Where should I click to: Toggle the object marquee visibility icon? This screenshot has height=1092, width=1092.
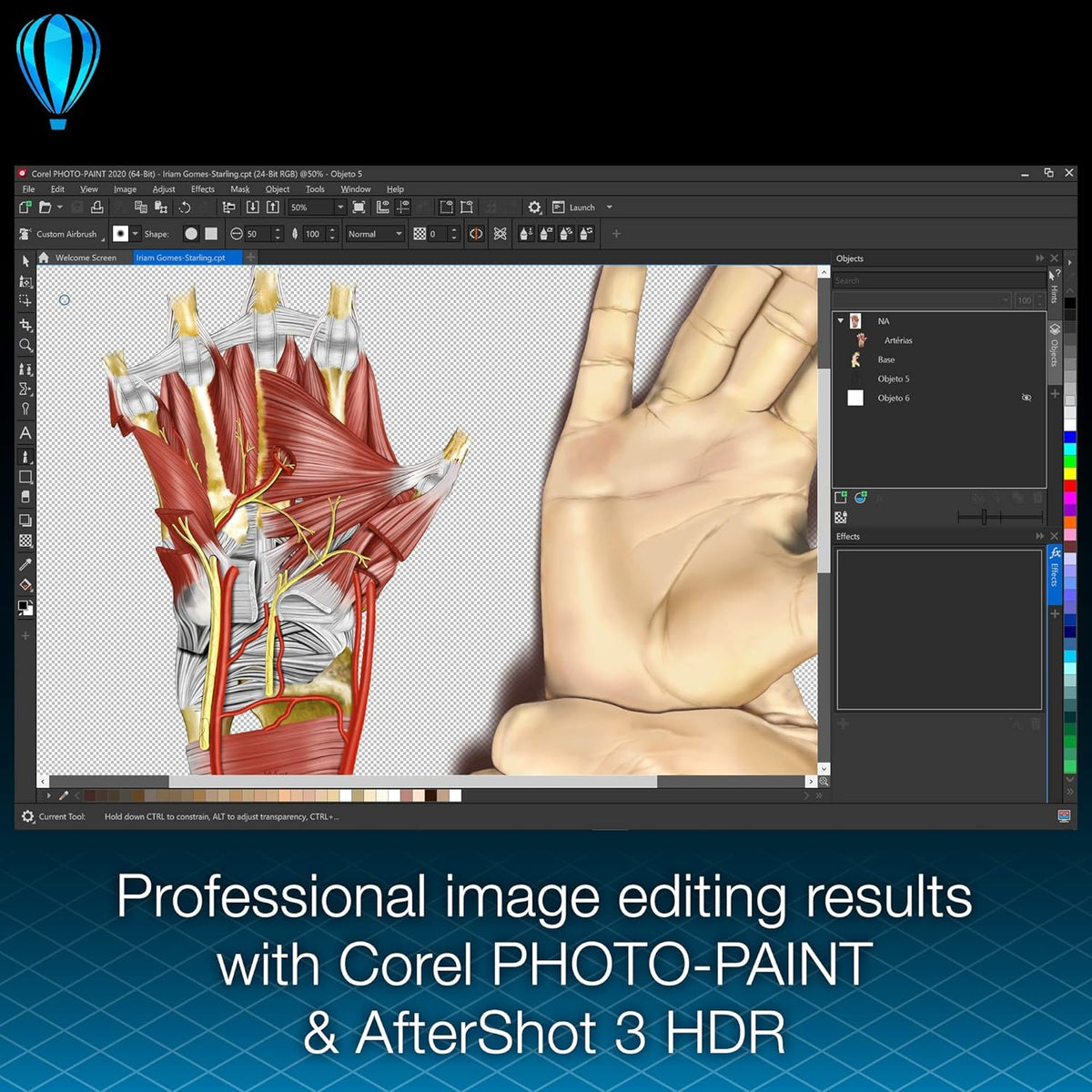coord(466,207)
